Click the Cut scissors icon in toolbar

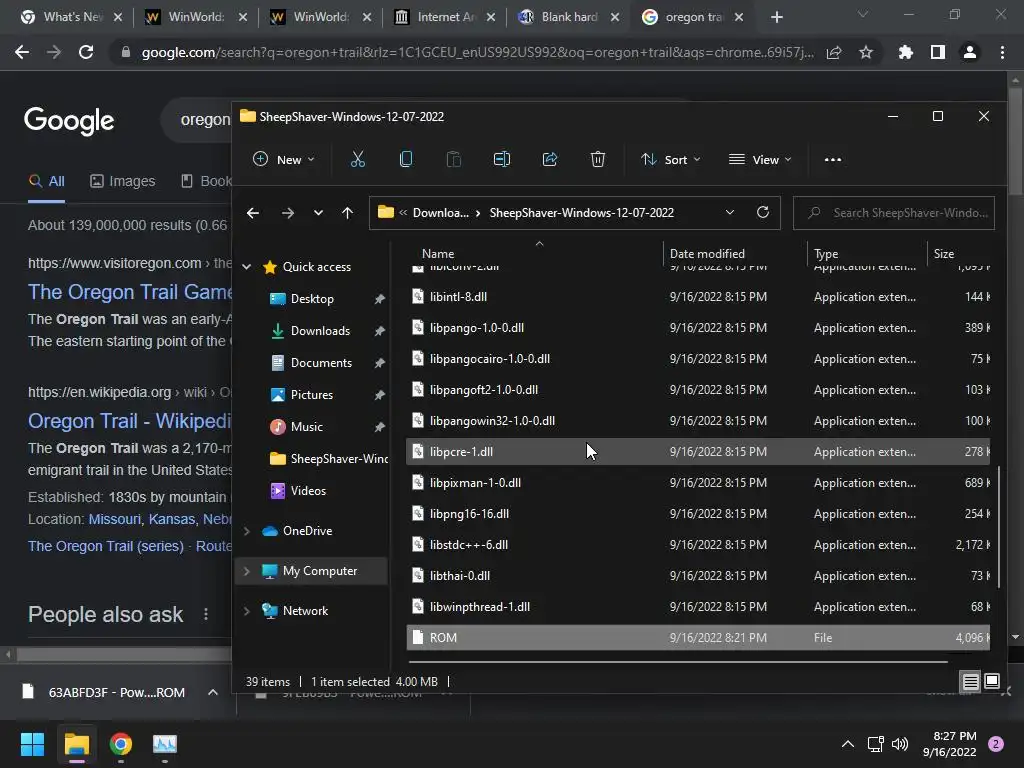coord(358,159)
